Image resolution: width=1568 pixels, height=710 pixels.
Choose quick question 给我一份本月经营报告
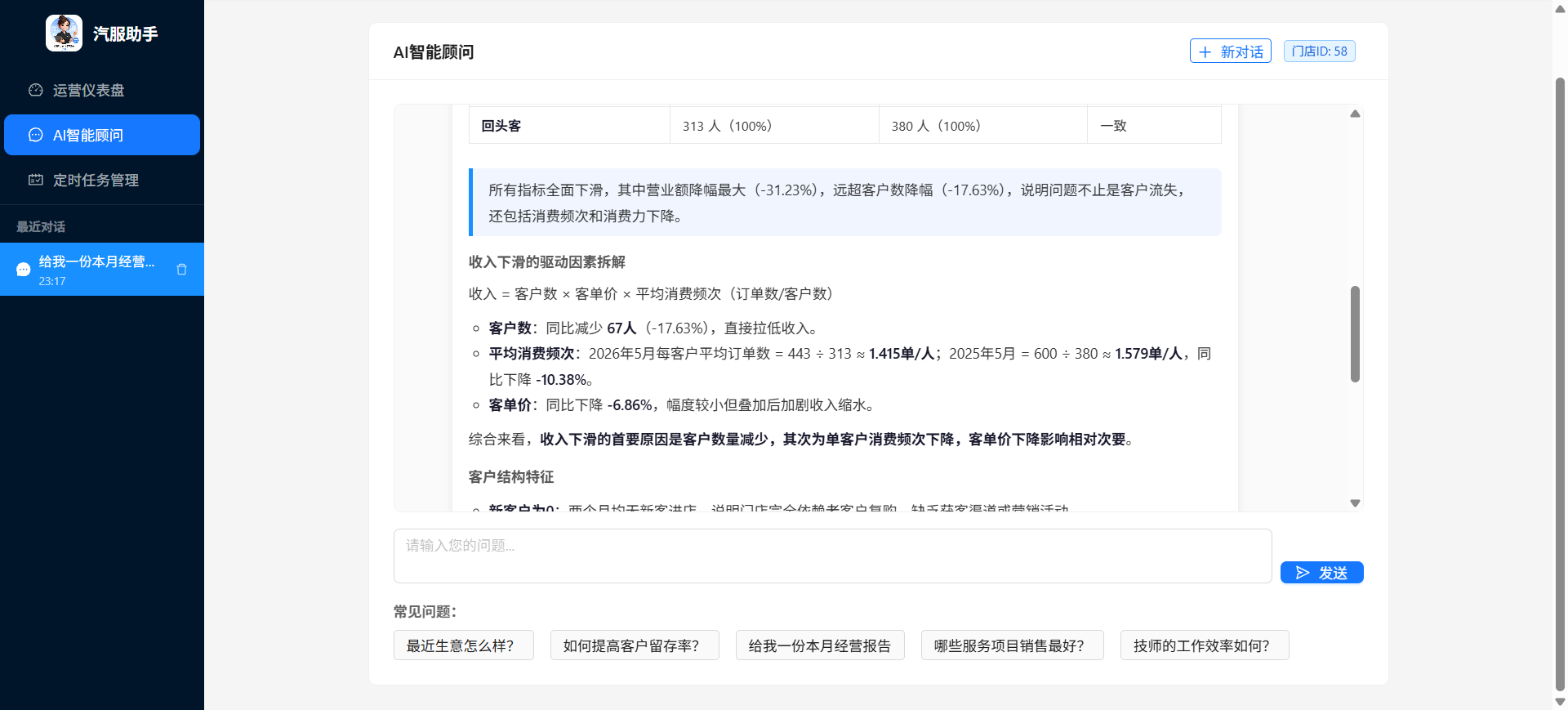(820, 645)
